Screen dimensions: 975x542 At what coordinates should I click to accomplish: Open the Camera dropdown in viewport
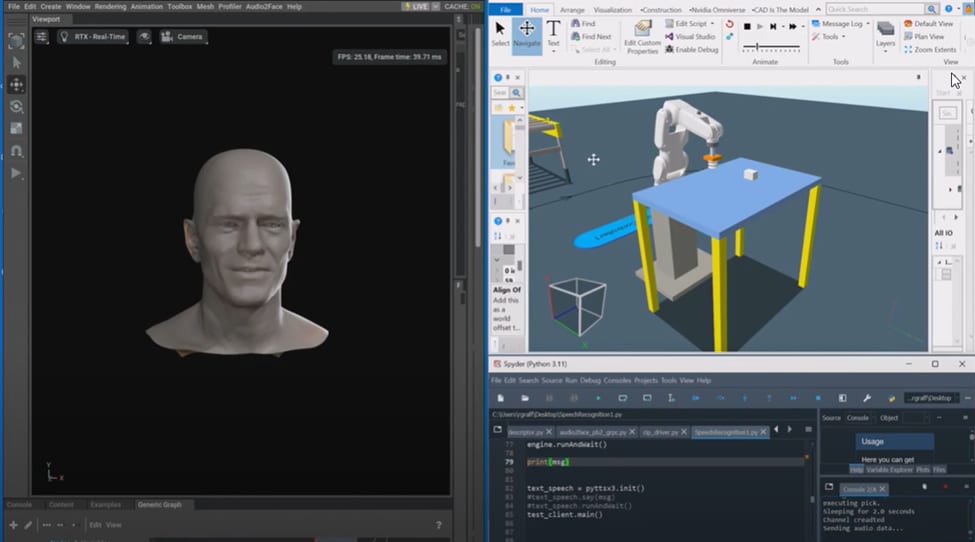point(182,37)
